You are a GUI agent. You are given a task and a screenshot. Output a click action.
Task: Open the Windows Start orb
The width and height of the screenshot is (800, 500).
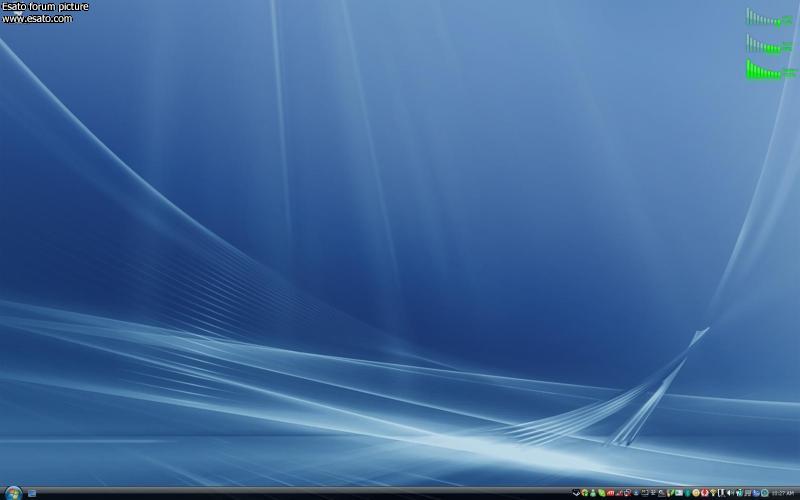13,493
